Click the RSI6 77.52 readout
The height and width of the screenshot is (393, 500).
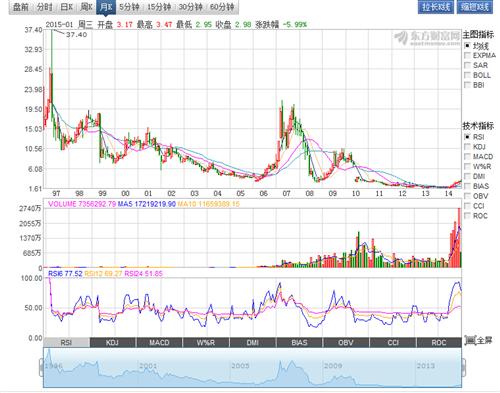65,274
